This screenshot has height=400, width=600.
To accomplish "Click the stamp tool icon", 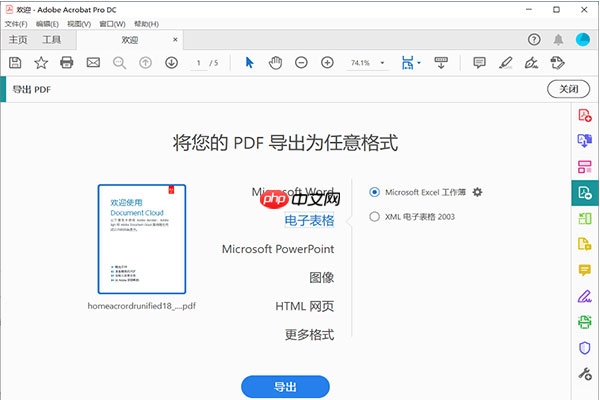I will pos(558,62).
